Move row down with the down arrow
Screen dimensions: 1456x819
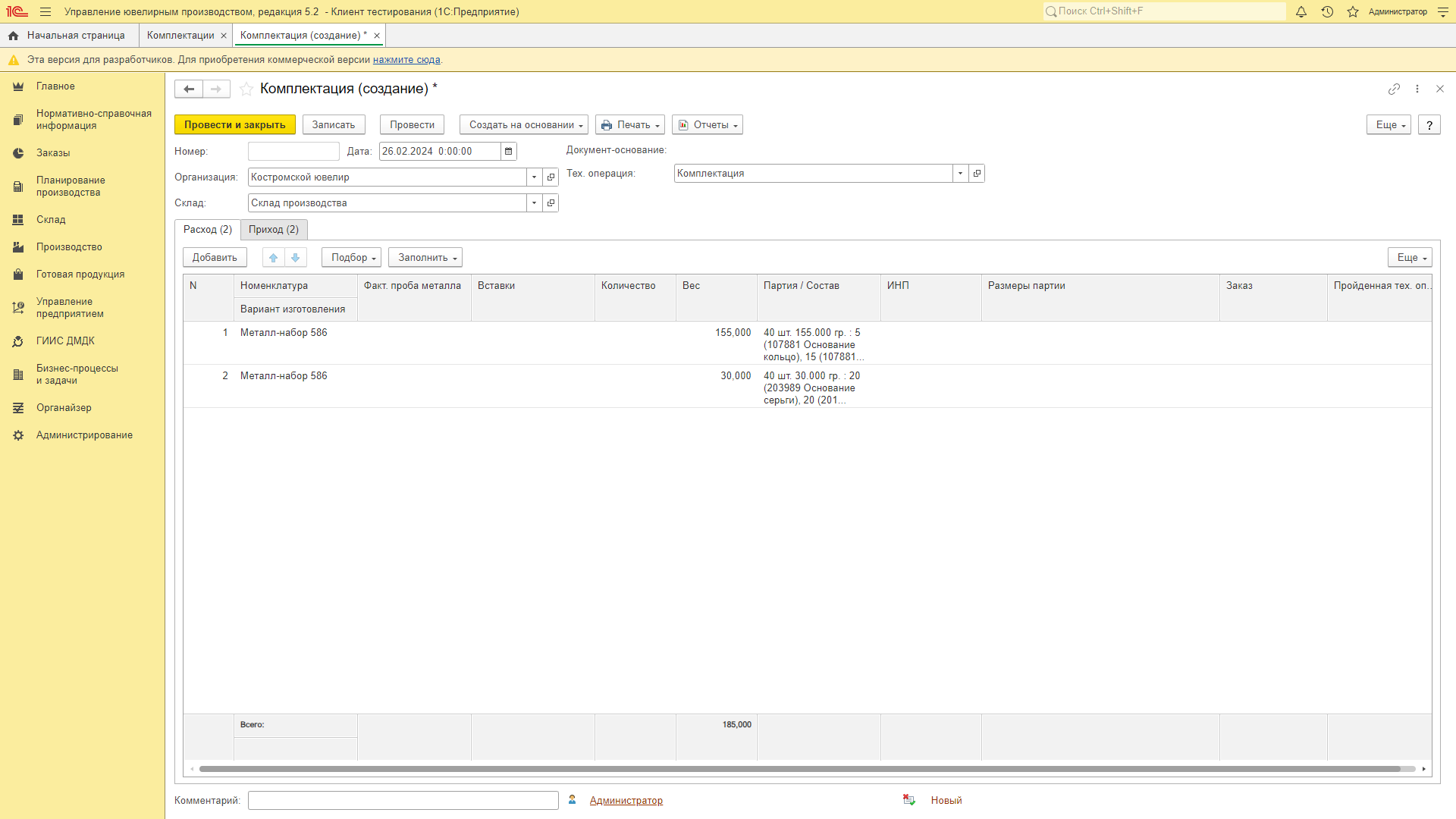(x=296, y=258)
